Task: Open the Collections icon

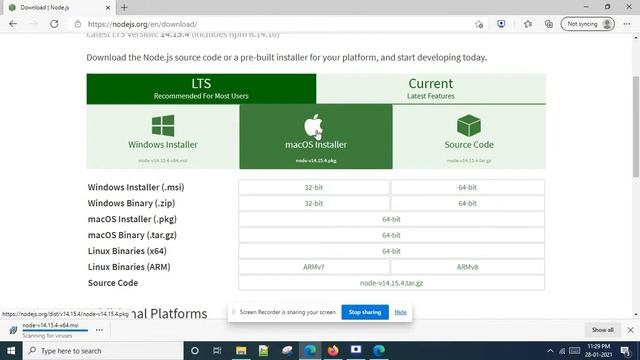Action: click(549, 24)
